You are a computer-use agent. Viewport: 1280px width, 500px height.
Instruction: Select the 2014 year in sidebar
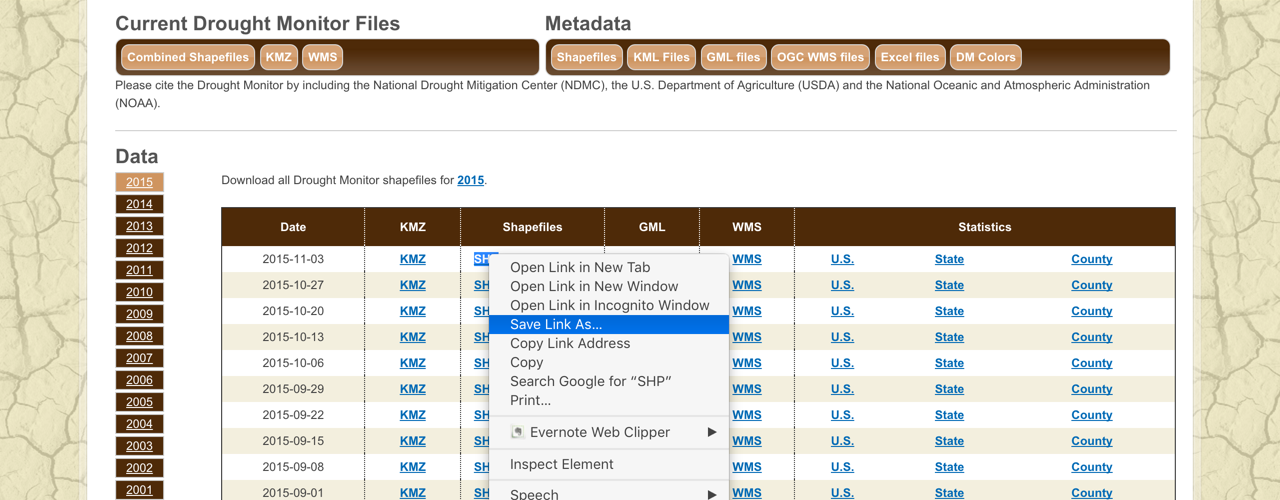pos(139,204)
